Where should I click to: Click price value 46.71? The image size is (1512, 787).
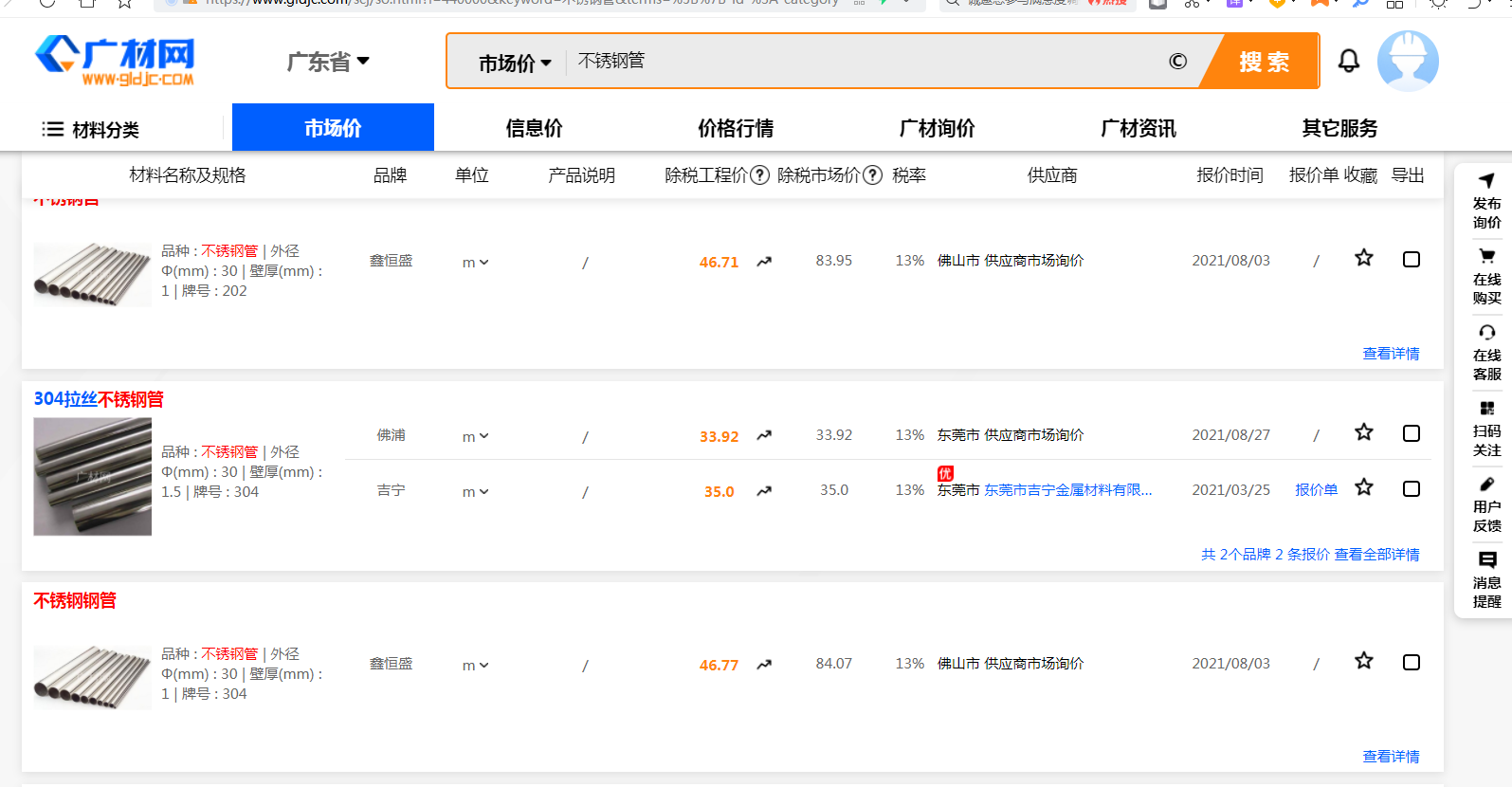click(x=719, y=263)
